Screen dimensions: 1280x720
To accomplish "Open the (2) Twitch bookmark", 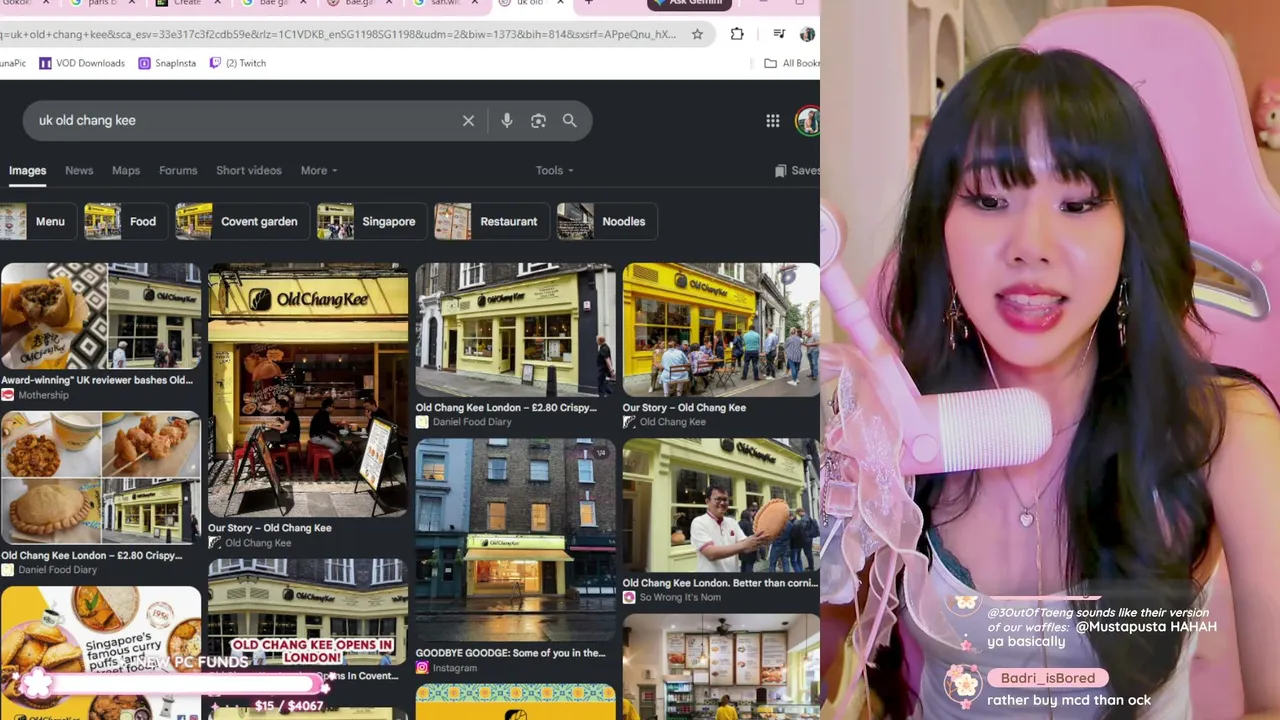I will pyautogui.click(x=238, y=63).
